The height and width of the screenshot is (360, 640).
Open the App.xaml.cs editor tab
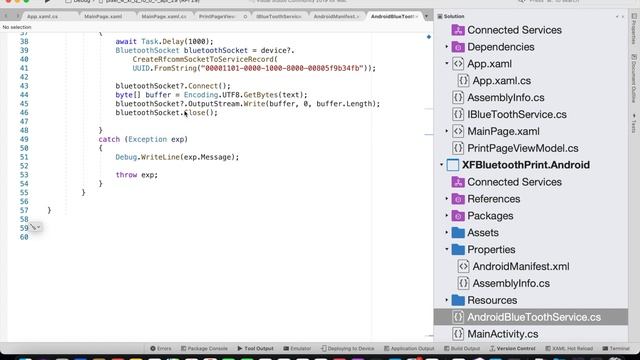click(x=43, y=16)
